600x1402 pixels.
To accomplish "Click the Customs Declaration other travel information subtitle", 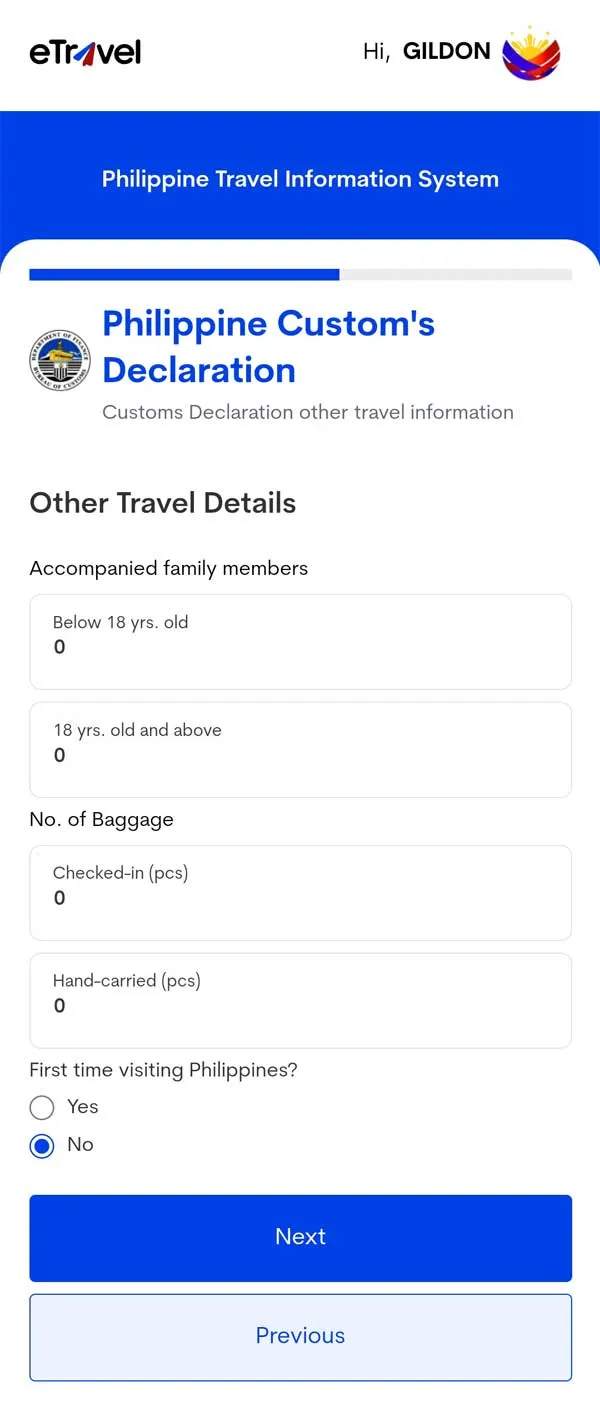I will 308,412.
